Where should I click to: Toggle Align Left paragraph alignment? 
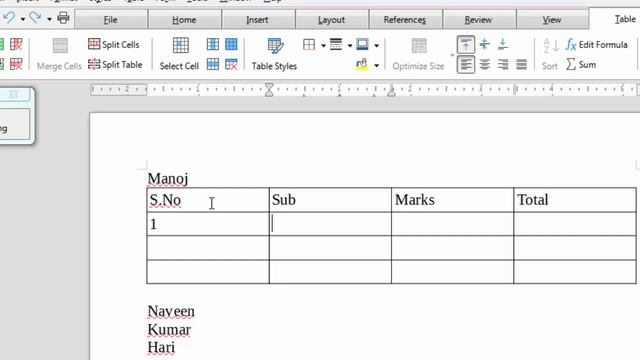(466, 64)
